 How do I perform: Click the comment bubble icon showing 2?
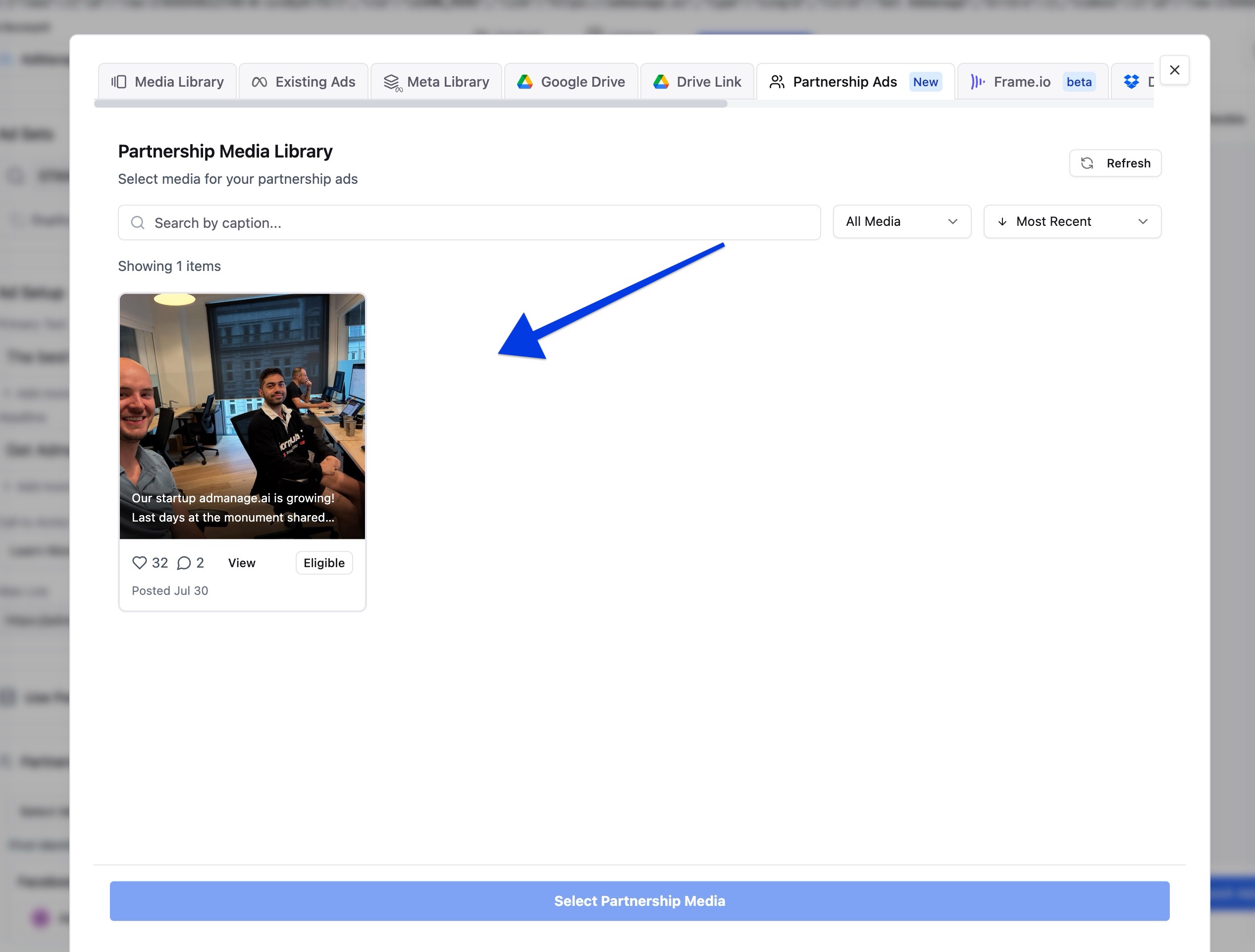[x=185, y=563]
